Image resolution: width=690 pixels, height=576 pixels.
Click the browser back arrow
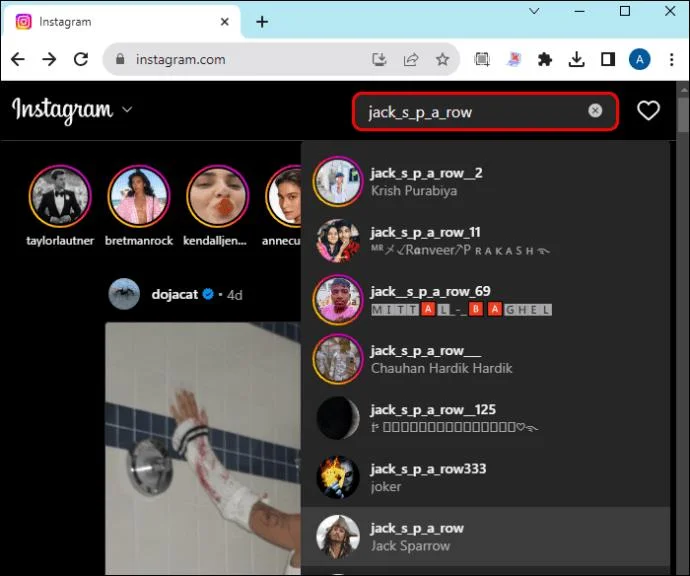click(x=18, y=59)
